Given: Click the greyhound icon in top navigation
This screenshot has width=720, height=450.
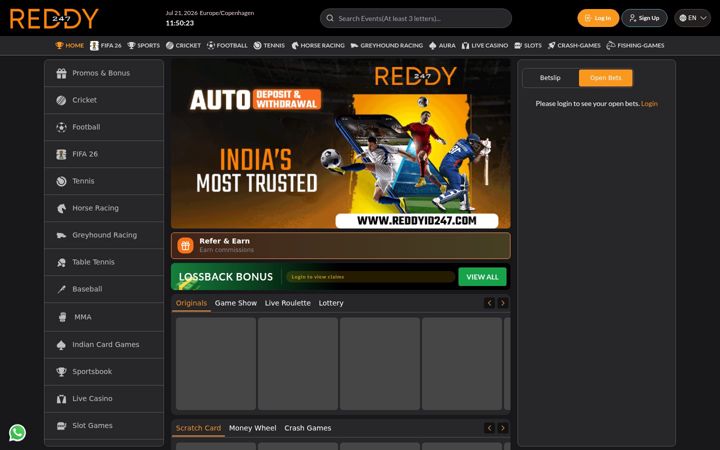Looking at the screenshot, I should tap(354, 45).
